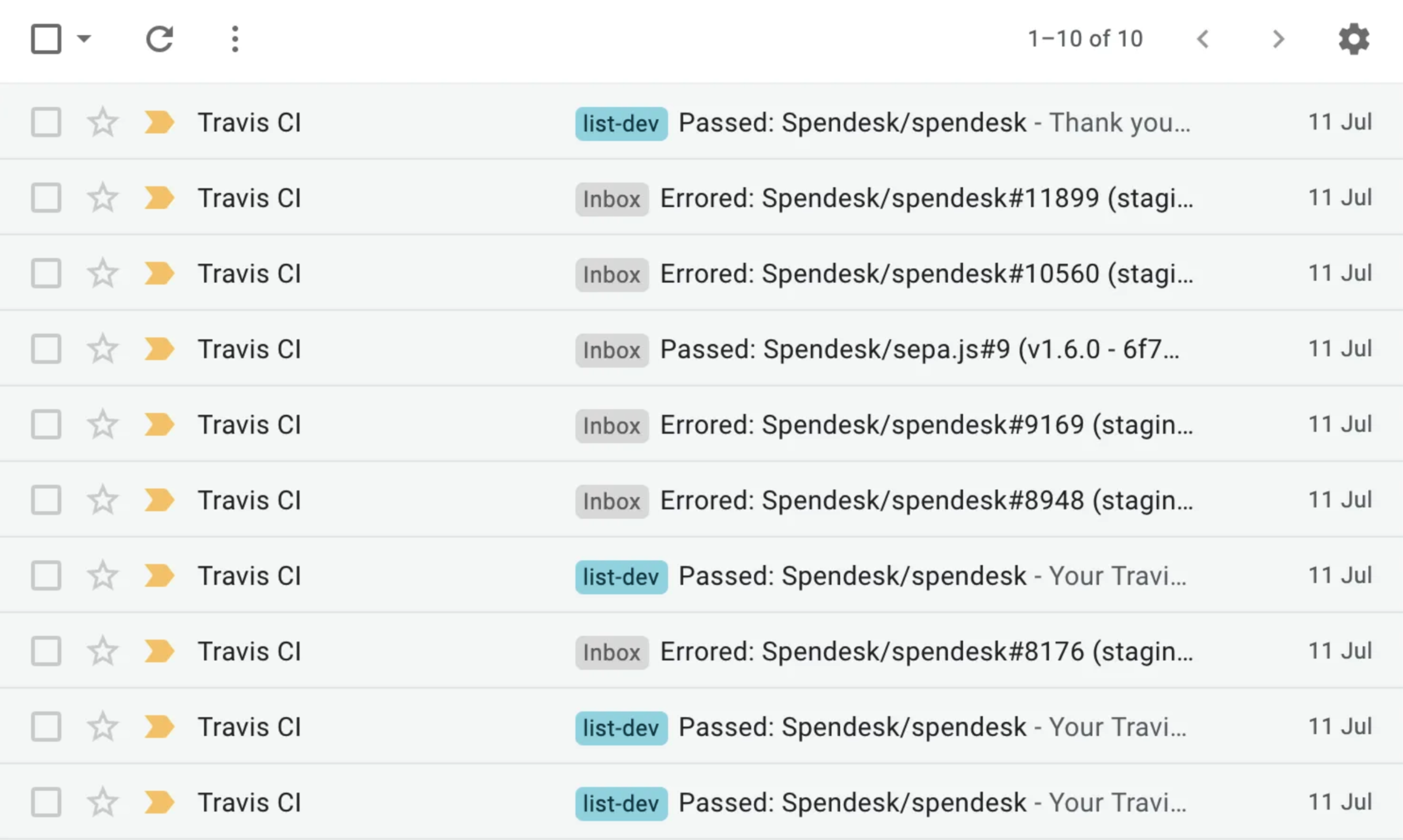Open the Passed: Spendesk/sepa.js#9 email
Viewport: 1403px width, 840px height.
click(919, 349)
